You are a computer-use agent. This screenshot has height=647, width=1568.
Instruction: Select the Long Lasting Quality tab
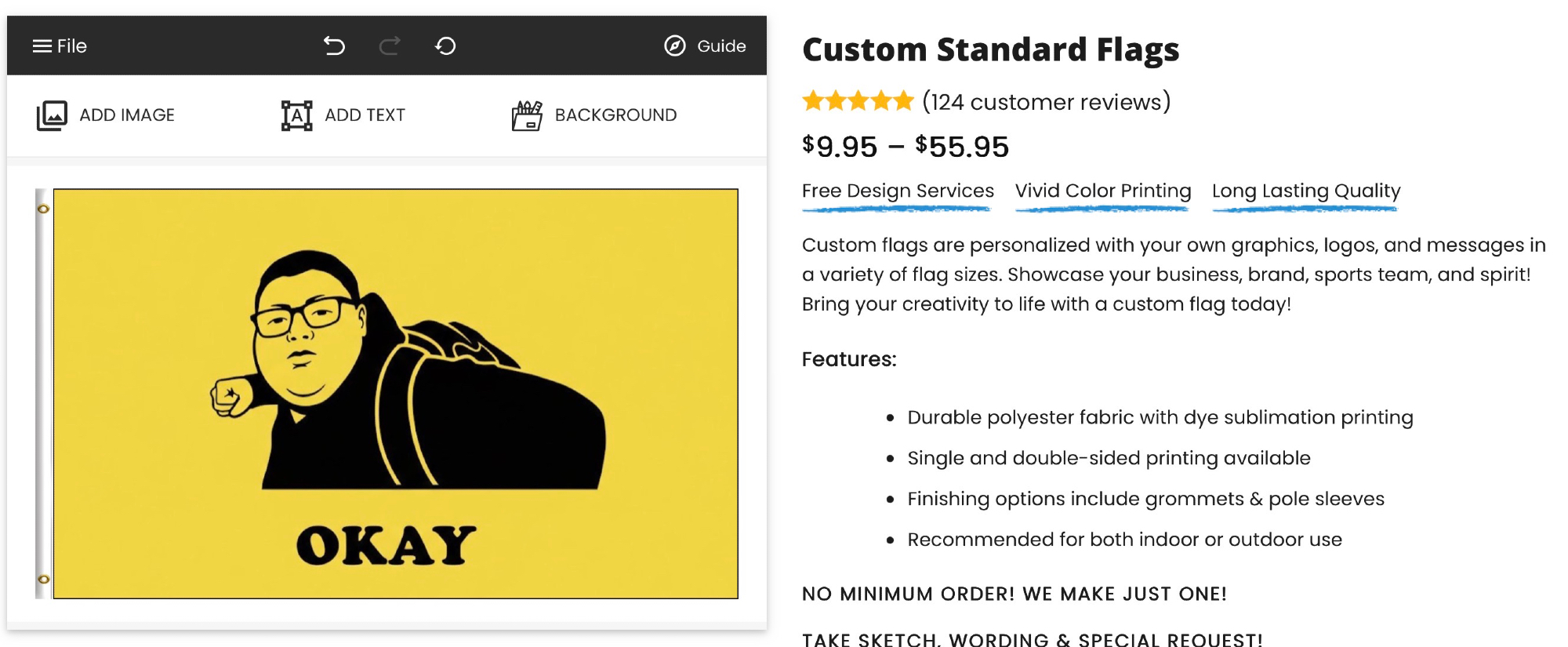(1305, 191)
